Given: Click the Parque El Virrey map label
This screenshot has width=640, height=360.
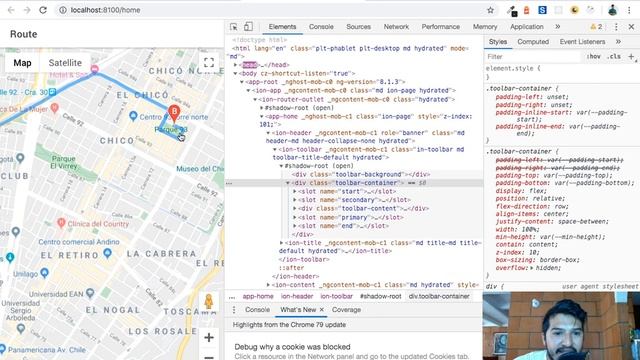Looking at the screenshot, I should point(64,162).
